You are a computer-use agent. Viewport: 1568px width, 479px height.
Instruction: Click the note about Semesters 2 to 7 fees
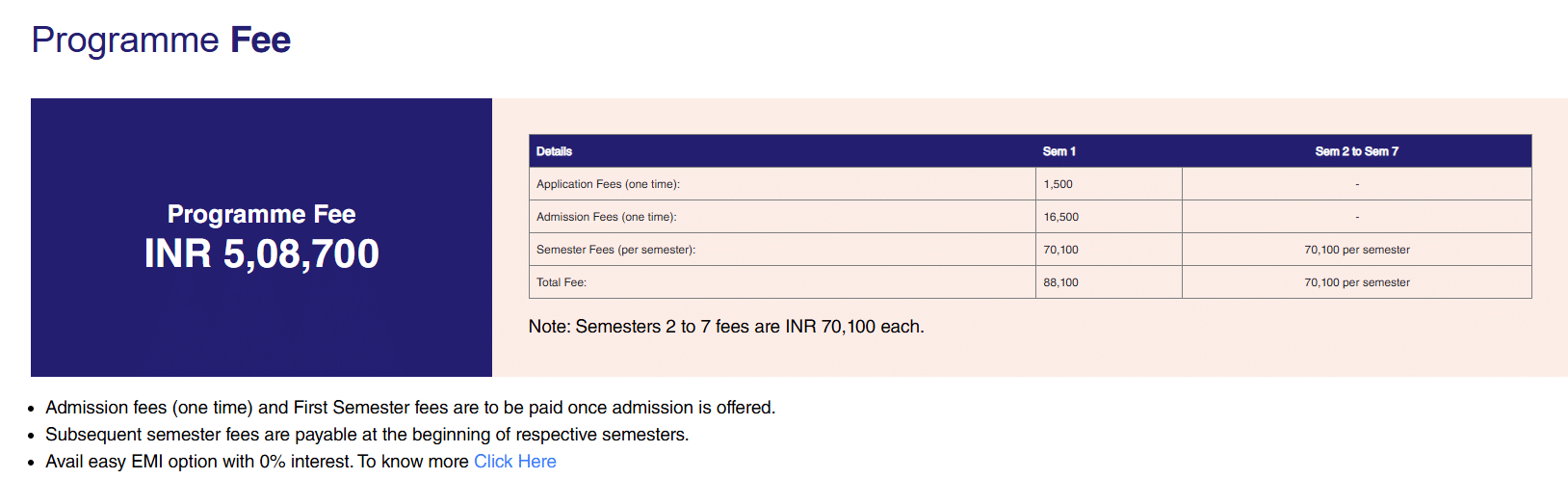pyautogui.click(x=726, y=327)
